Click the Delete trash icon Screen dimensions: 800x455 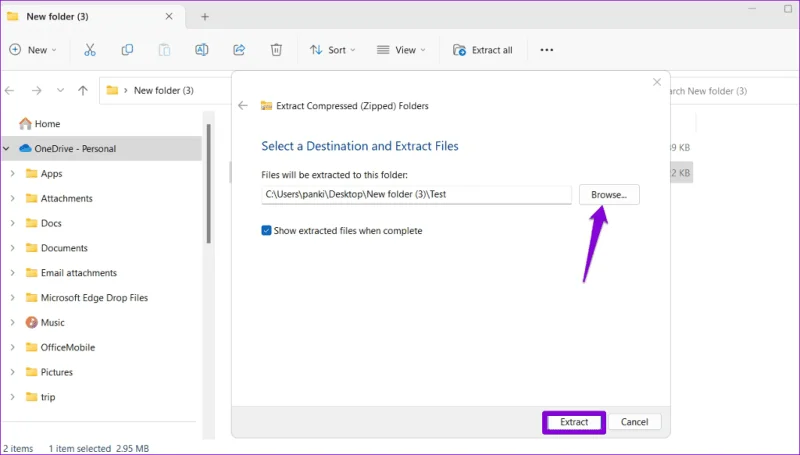(276, 49)
